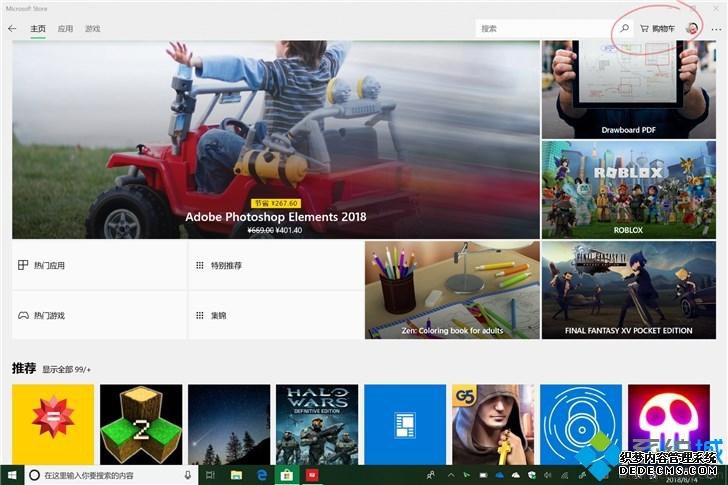Open the red star app on yellow tile
Screen dimensions: 728x485
click(53, 424)
